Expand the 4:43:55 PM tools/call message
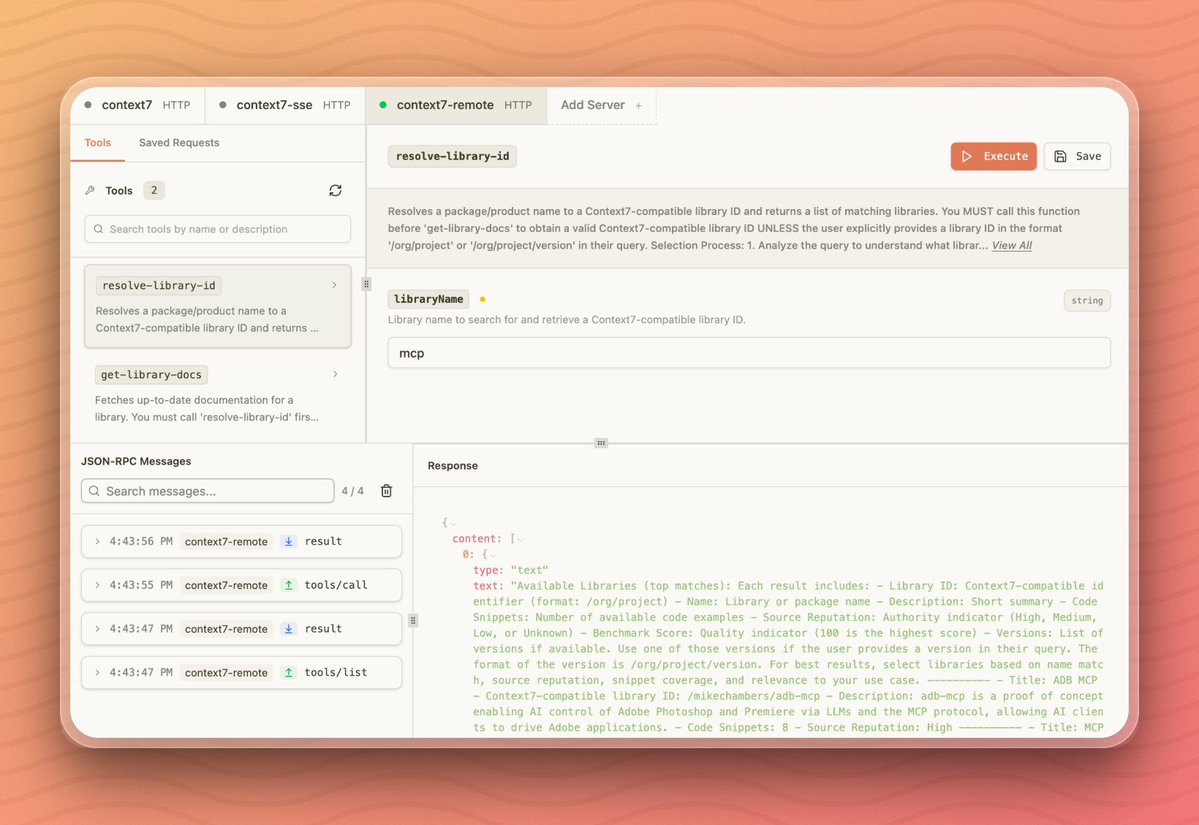 coord(97,585)
